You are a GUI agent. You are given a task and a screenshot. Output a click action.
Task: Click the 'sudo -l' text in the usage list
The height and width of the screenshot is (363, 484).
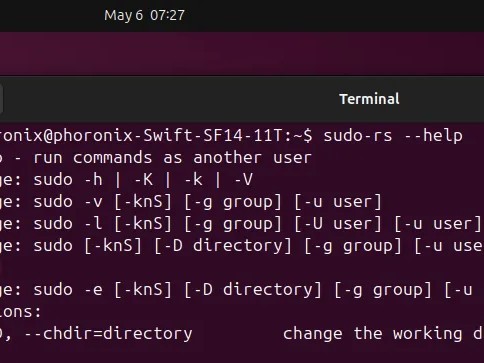click(68, 224)
